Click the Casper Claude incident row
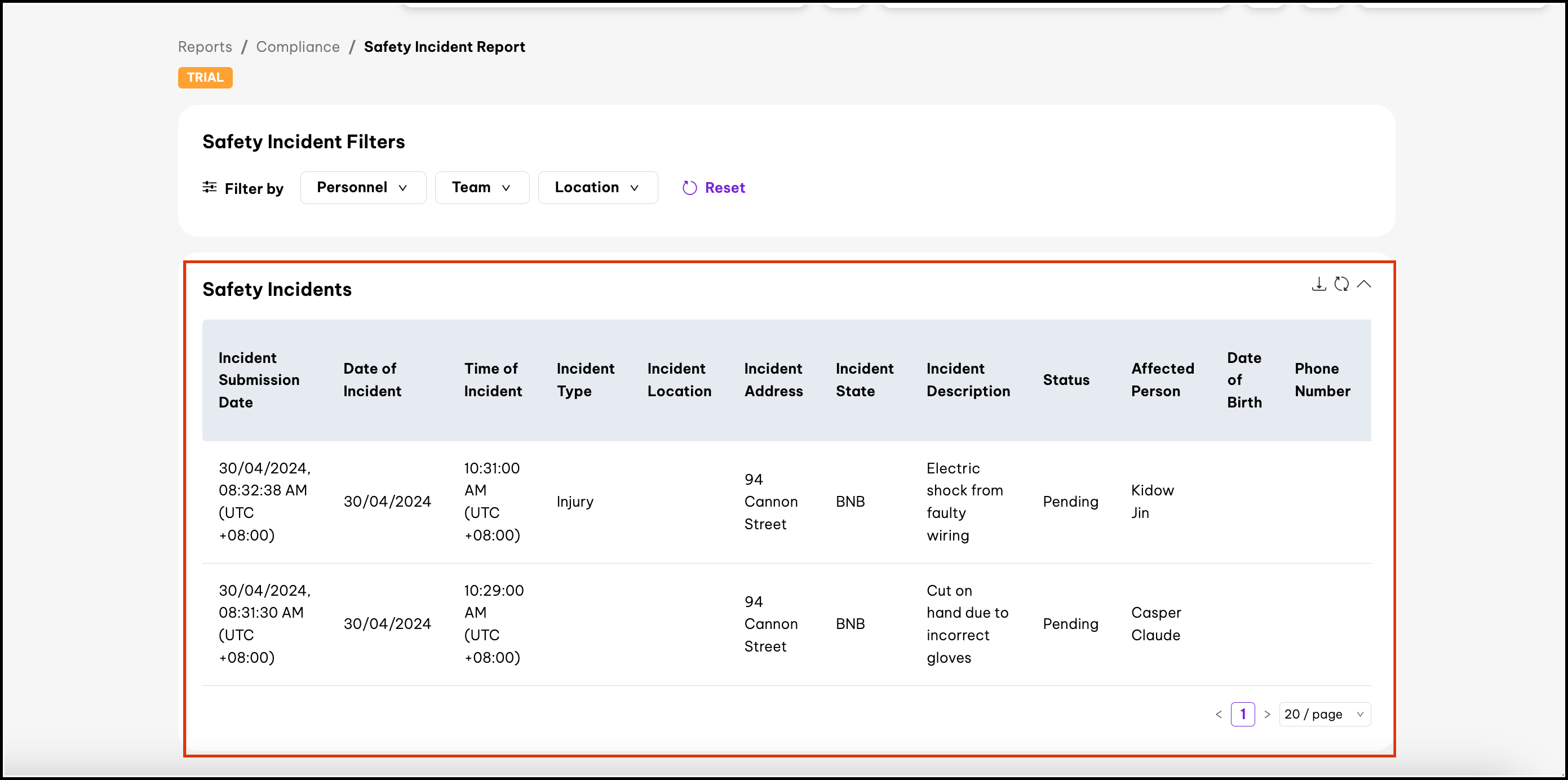The height and width of the screenshot is (780, 1568). 785,624
